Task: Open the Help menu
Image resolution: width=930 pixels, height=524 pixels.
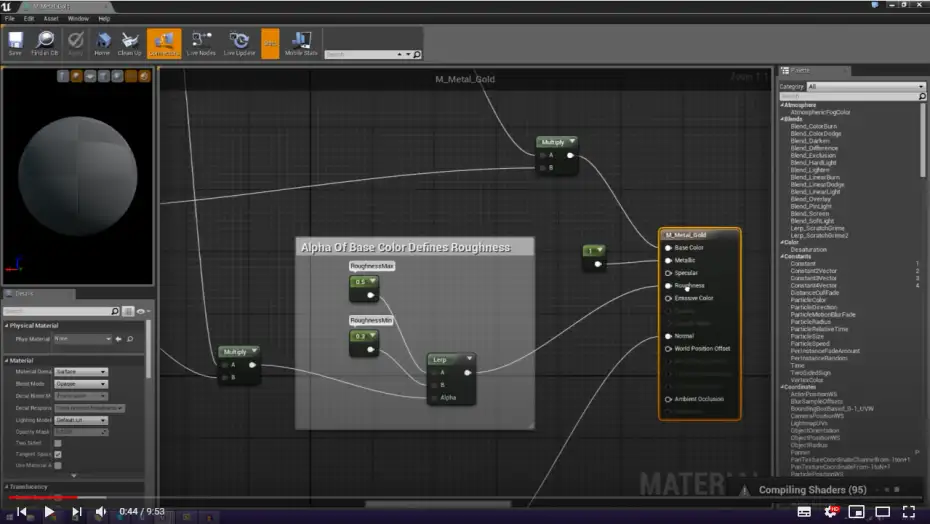Action: point(104,18)
